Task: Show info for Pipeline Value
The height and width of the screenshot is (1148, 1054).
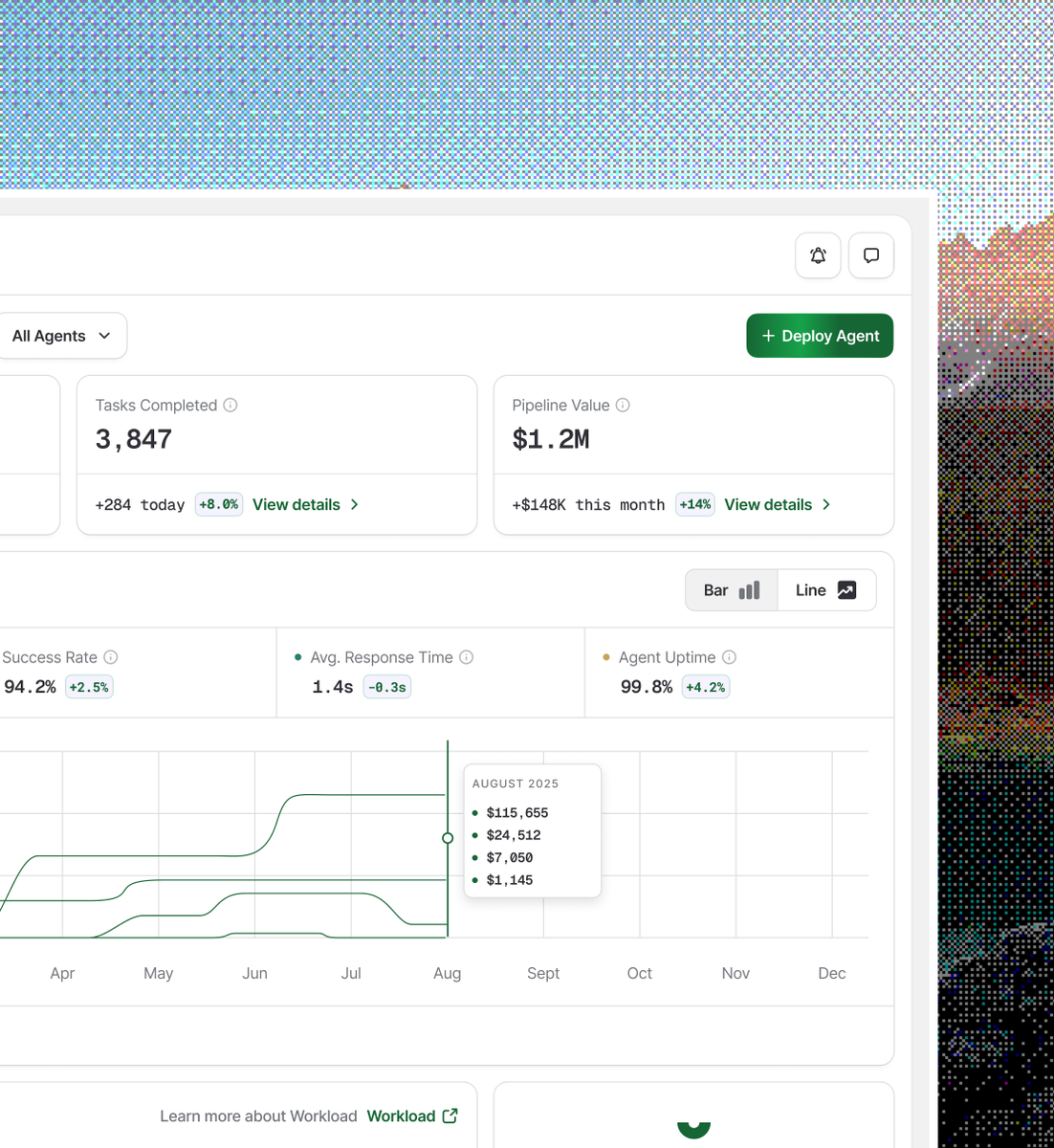Action: pyautogui.click(x=623, y=405)
